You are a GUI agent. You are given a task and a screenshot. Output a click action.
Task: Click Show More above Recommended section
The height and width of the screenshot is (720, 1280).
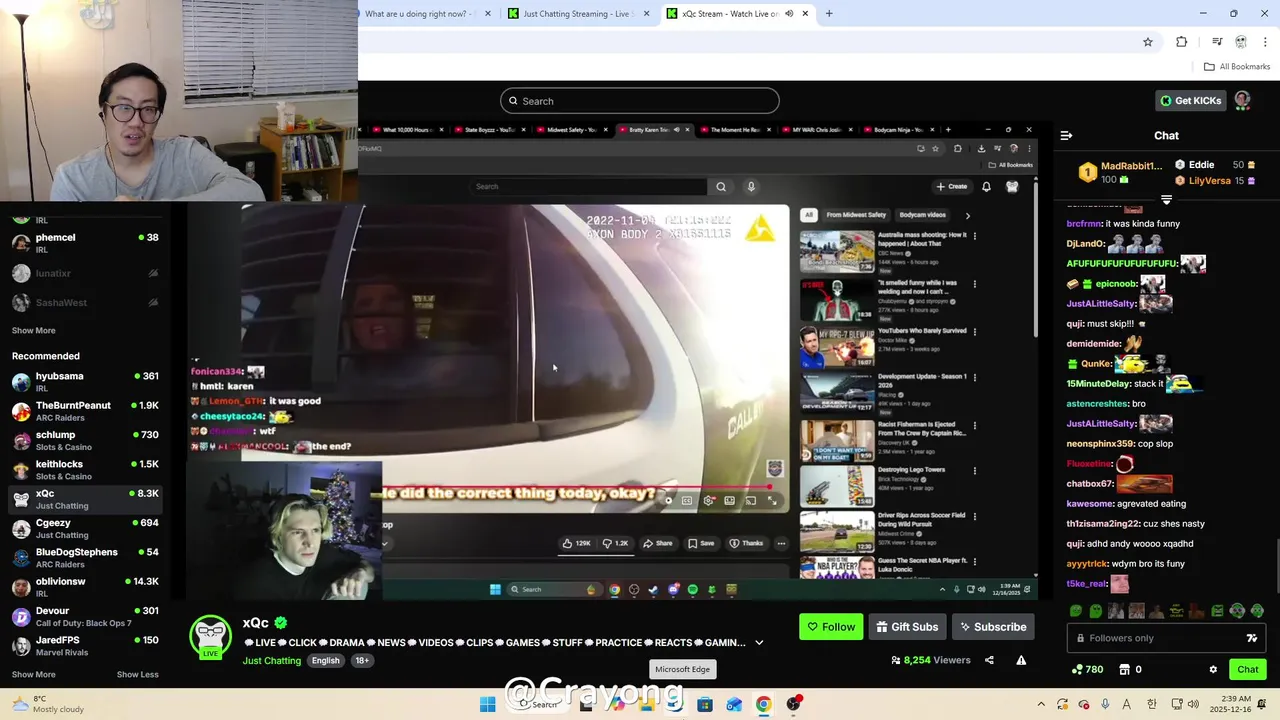(33, 330)
